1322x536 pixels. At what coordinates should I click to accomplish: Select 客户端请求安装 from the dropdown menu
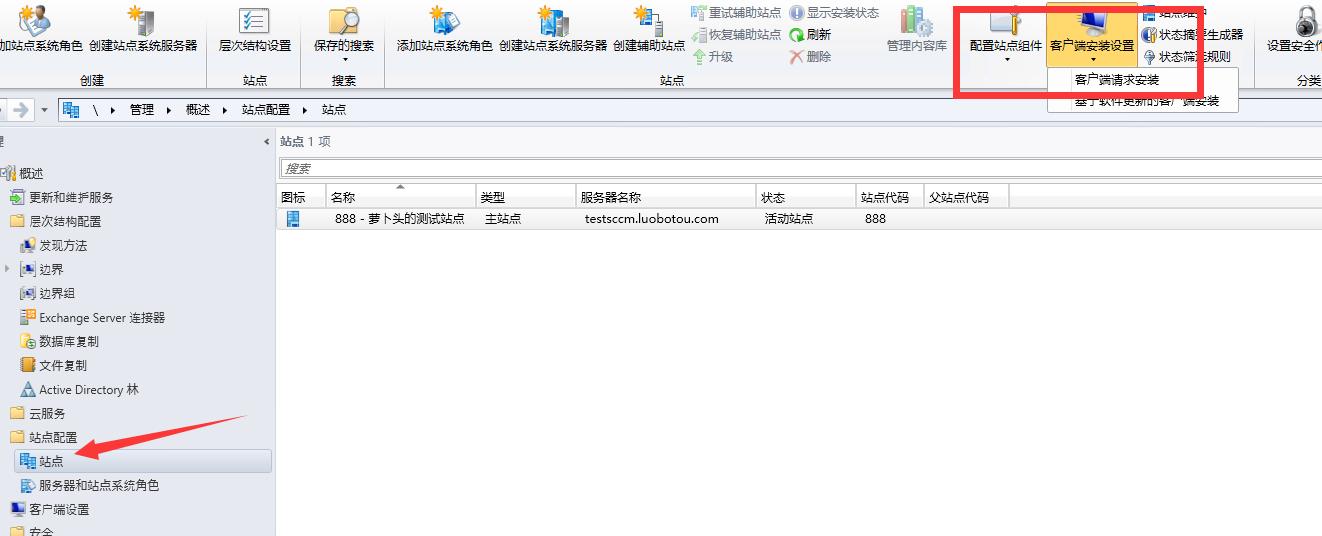[1116, 80]
